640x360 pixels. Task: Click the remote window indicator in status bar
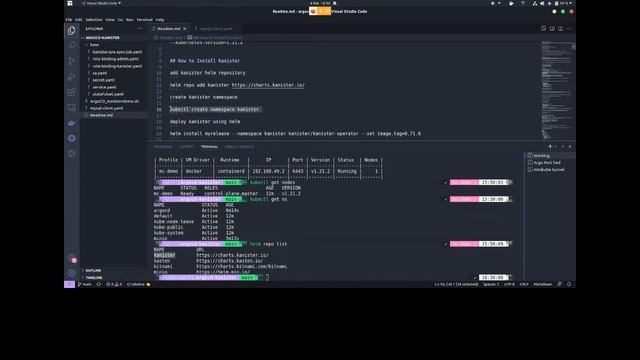[x=69, y=284]
